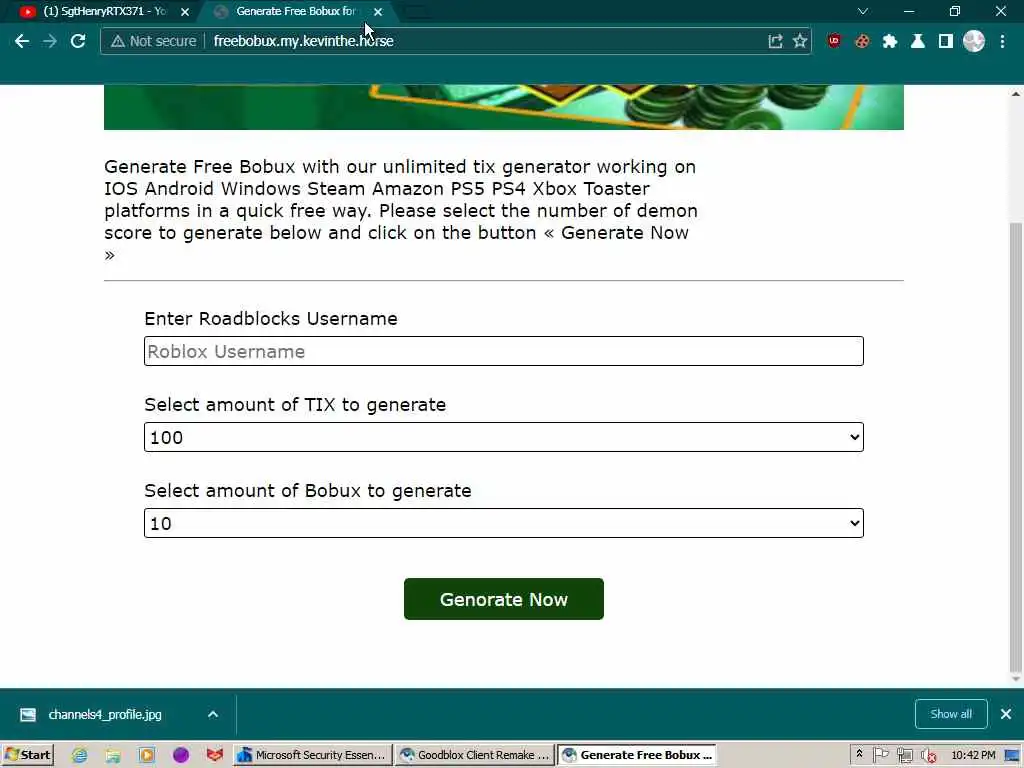Go back to the previous page
Image resolution: width=1024 pixels, height=768 pixels.
22,41
